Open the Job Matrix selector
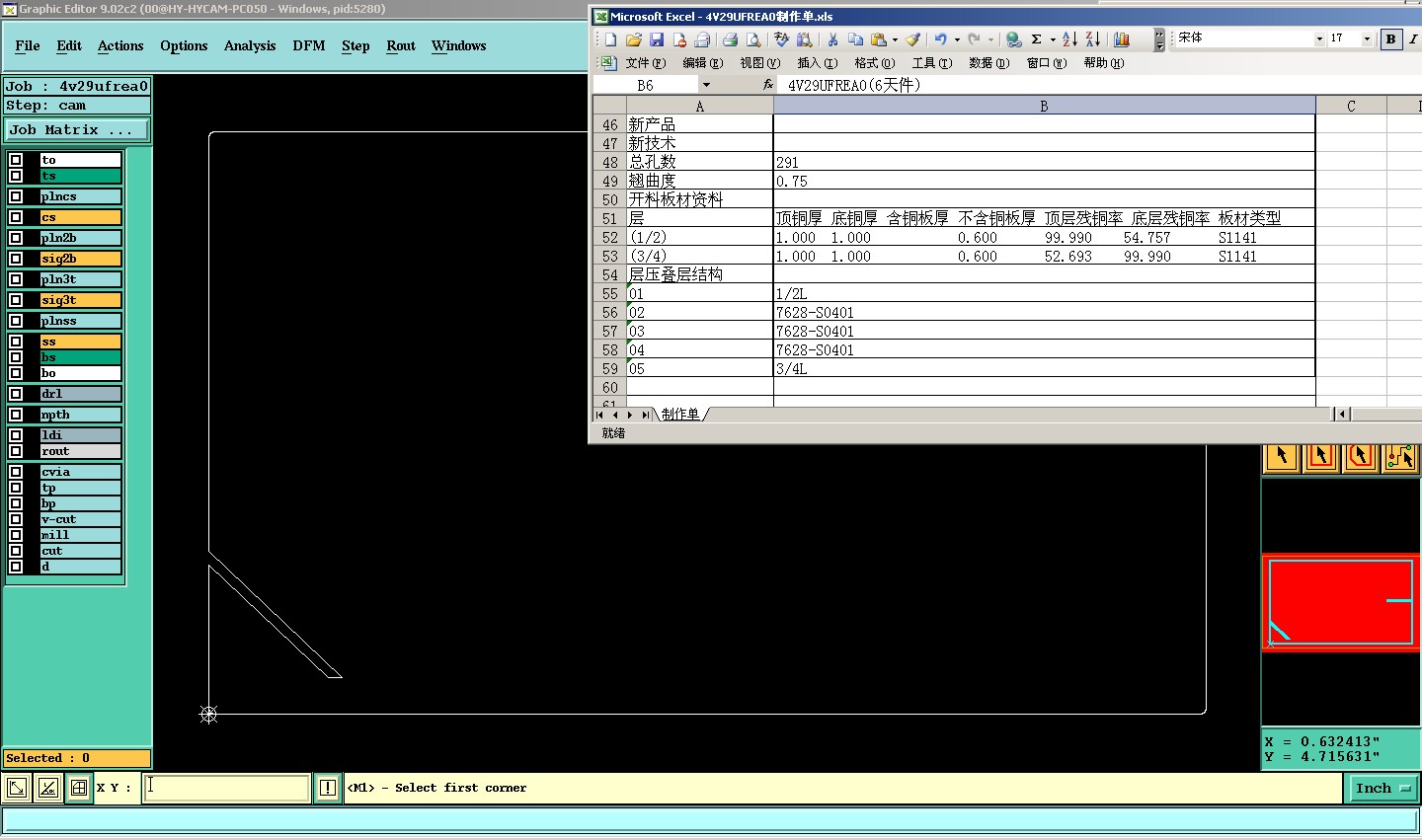 tap(77, 129)
